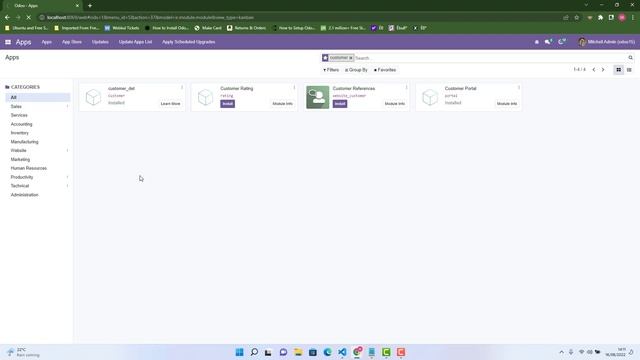This screenshot has height=360, width=640.
Task: Open the Apps menu item
Action: 47,42
